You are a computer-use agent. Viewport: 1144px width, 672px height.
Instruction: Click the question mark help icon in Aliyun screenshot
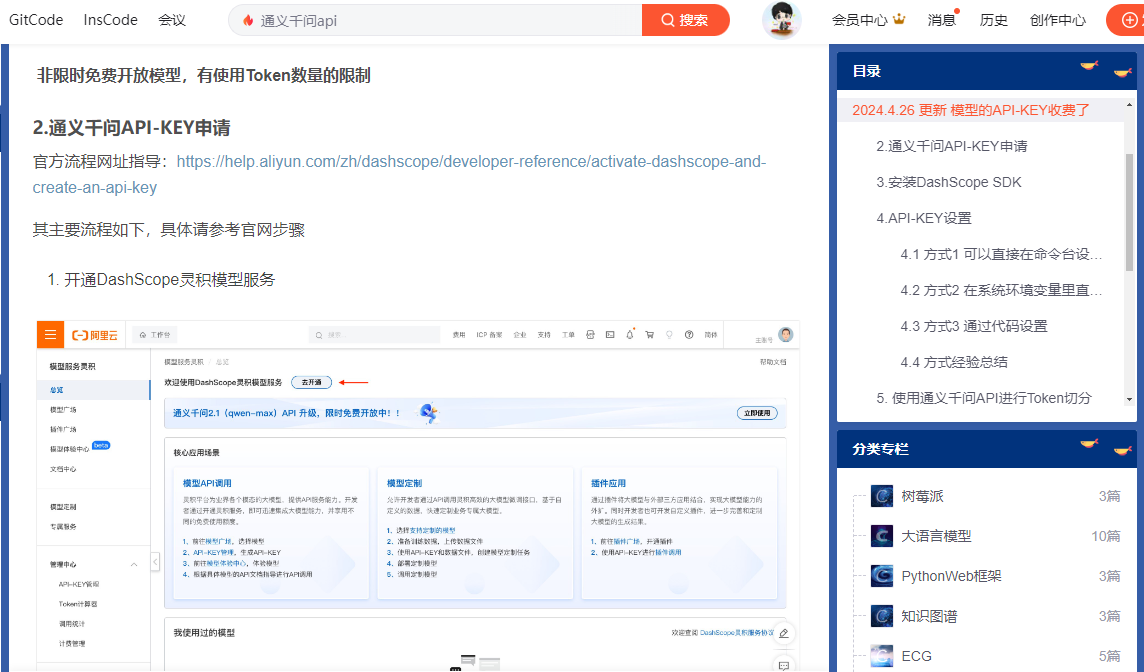pos(689,335)
